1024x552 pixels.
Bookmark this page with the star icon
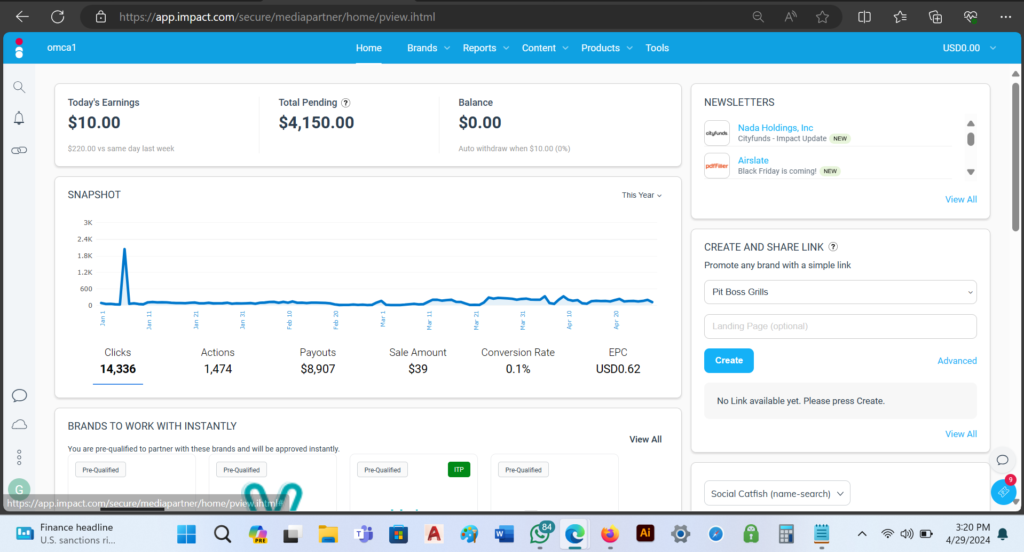822,17
